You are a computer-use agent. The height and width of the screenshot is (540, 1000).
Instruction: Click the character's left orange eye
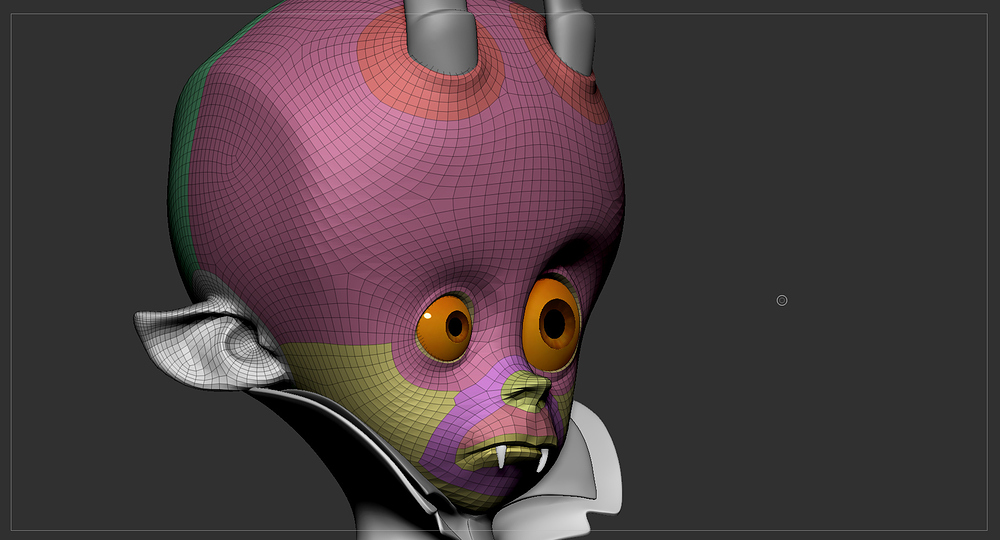445,328
